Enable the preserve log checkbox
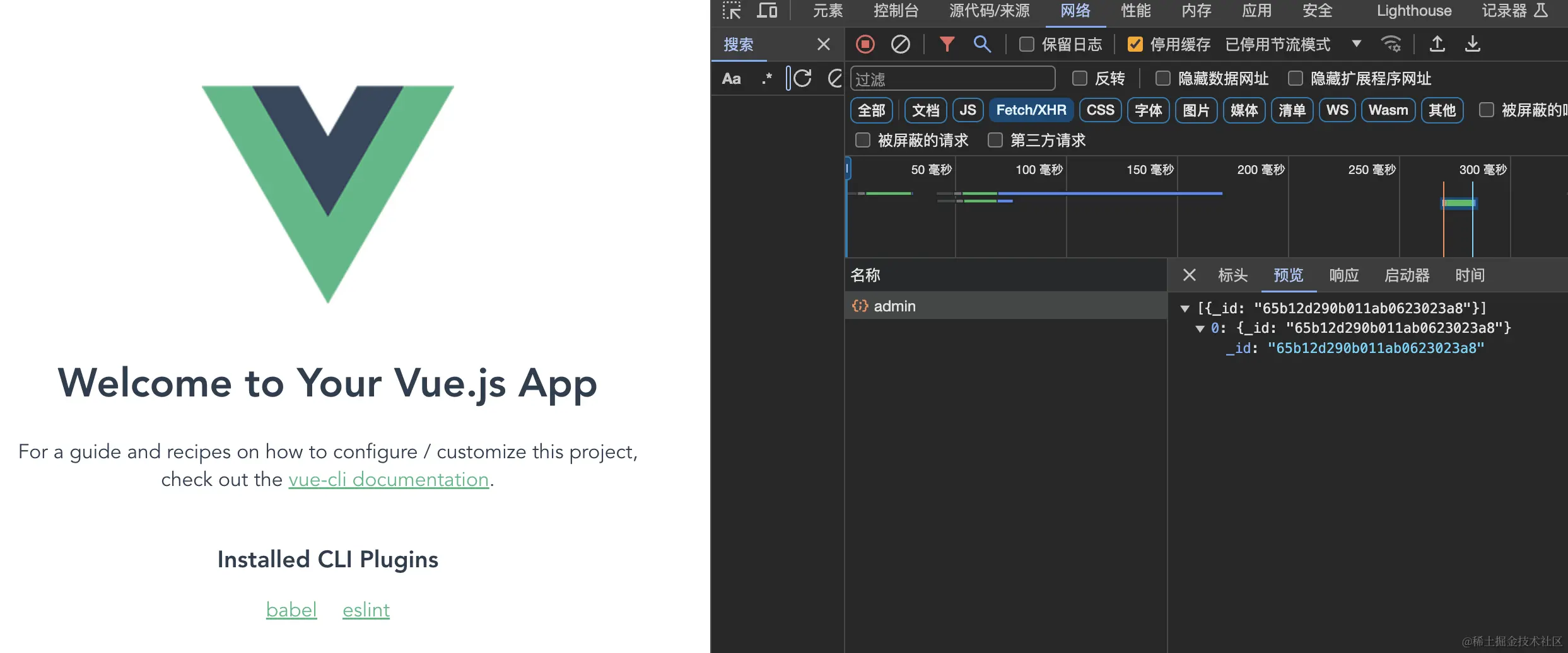1568x653 pixels. tap(1027, 44)
